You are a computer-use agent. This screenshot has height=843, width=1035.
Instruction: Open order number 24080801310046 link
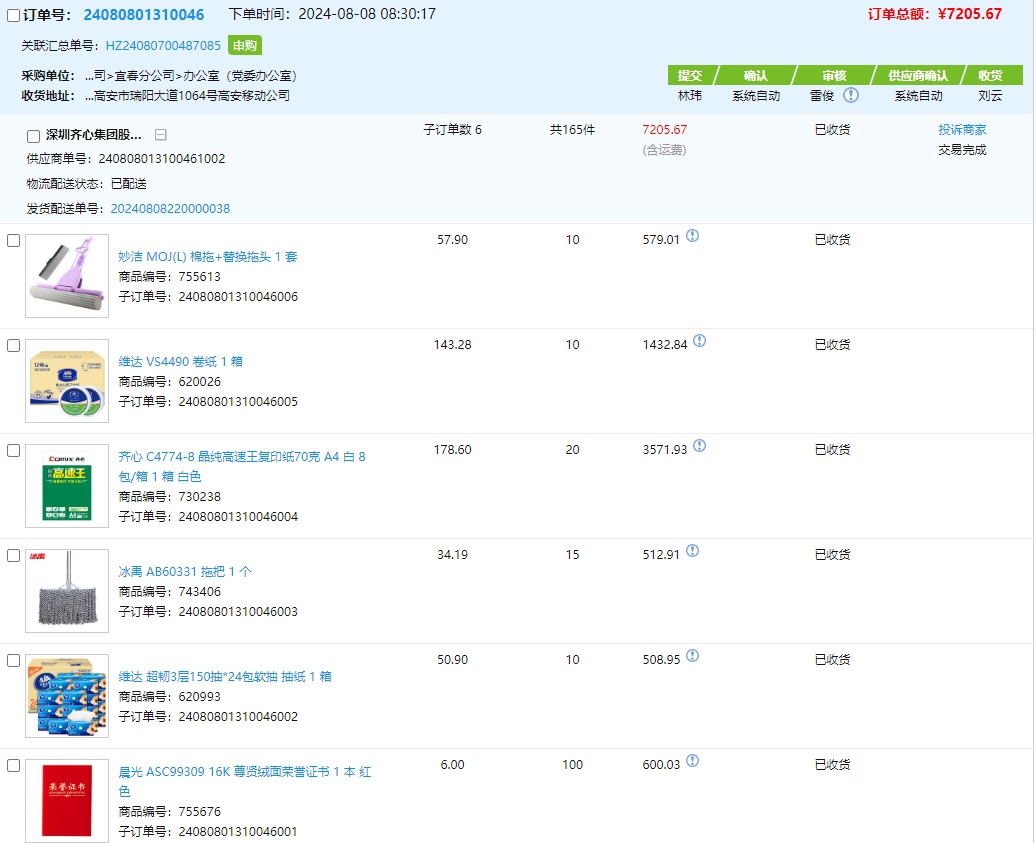coord(144,15)
